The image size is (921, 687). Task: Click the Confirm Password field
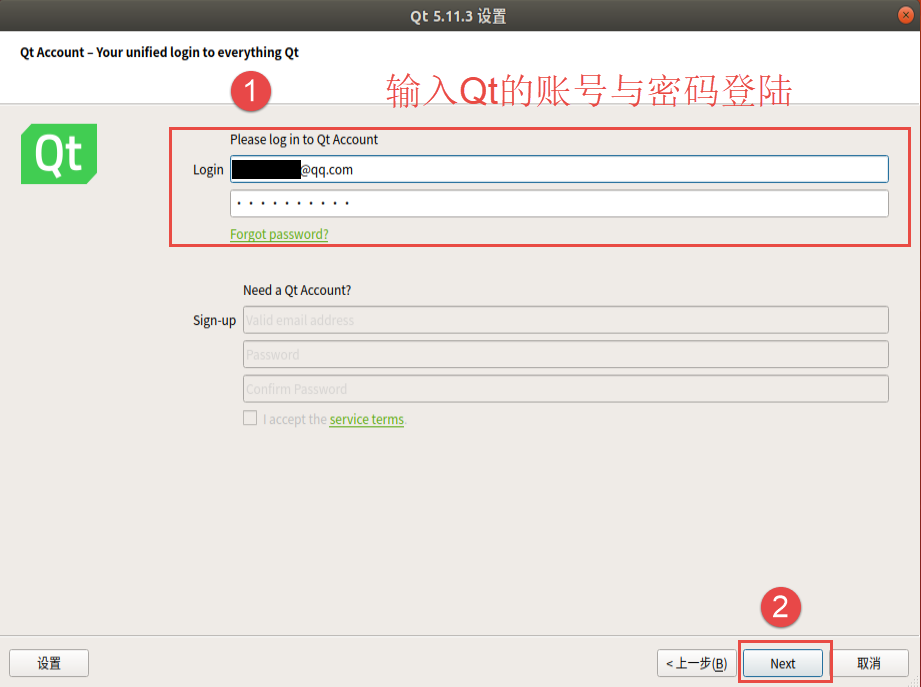click(566, 389)
